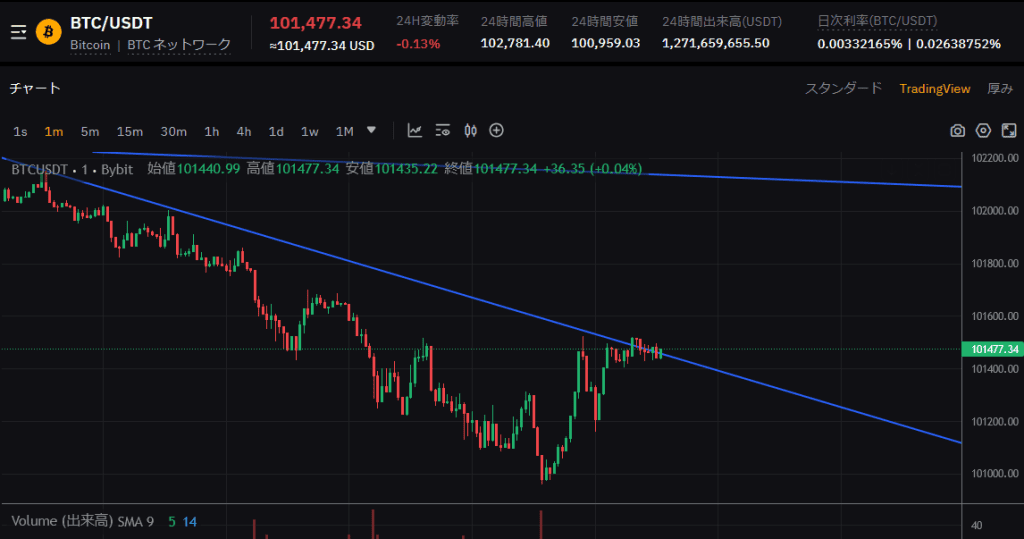This screenshot has width=1024, height=539.
Task: Open the BTC/USDT pair selector
Action: [111, 23]
